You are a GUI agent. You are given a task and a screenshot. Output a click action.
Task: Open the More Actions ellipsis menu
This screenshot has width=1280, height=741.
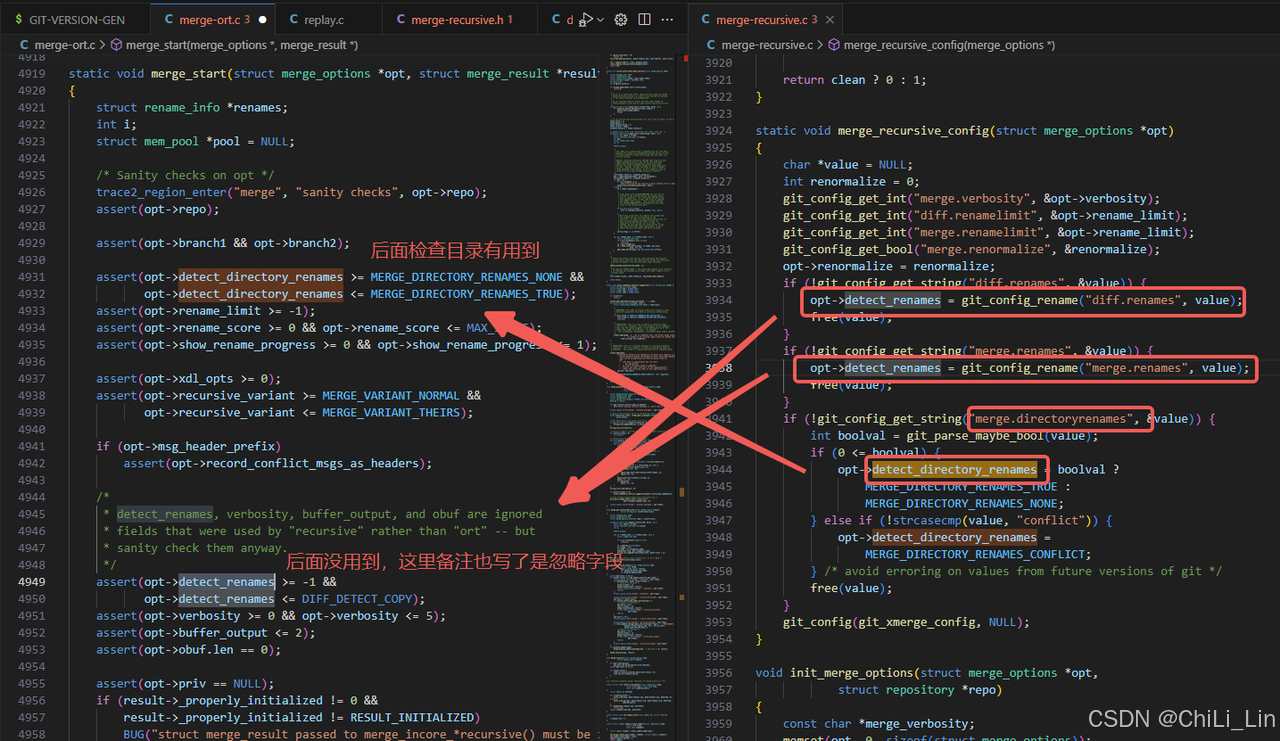tap(668, 19)
